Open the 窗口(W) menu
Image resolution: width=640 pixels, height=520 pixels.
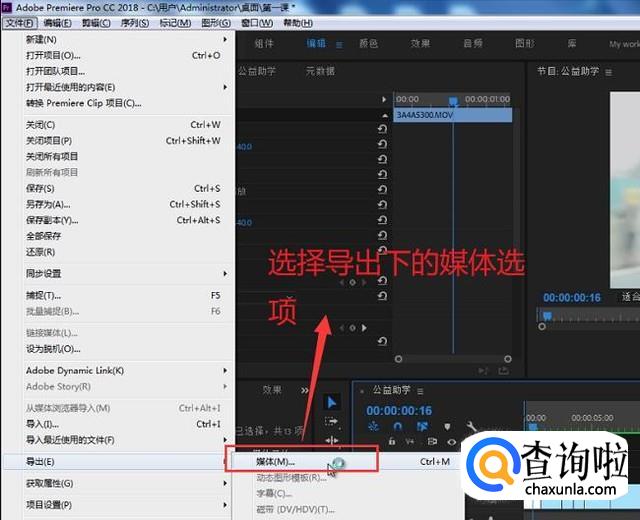pyautogui.click(x=257, y=23)
